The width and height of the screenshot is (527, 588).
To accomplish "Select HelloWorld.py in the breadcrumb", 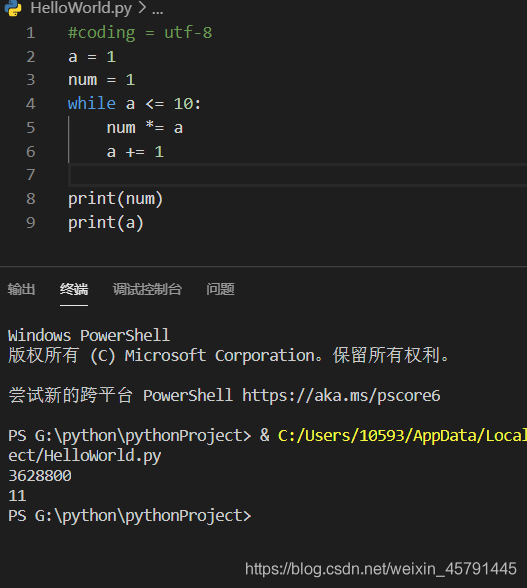I will pos(81,8).
